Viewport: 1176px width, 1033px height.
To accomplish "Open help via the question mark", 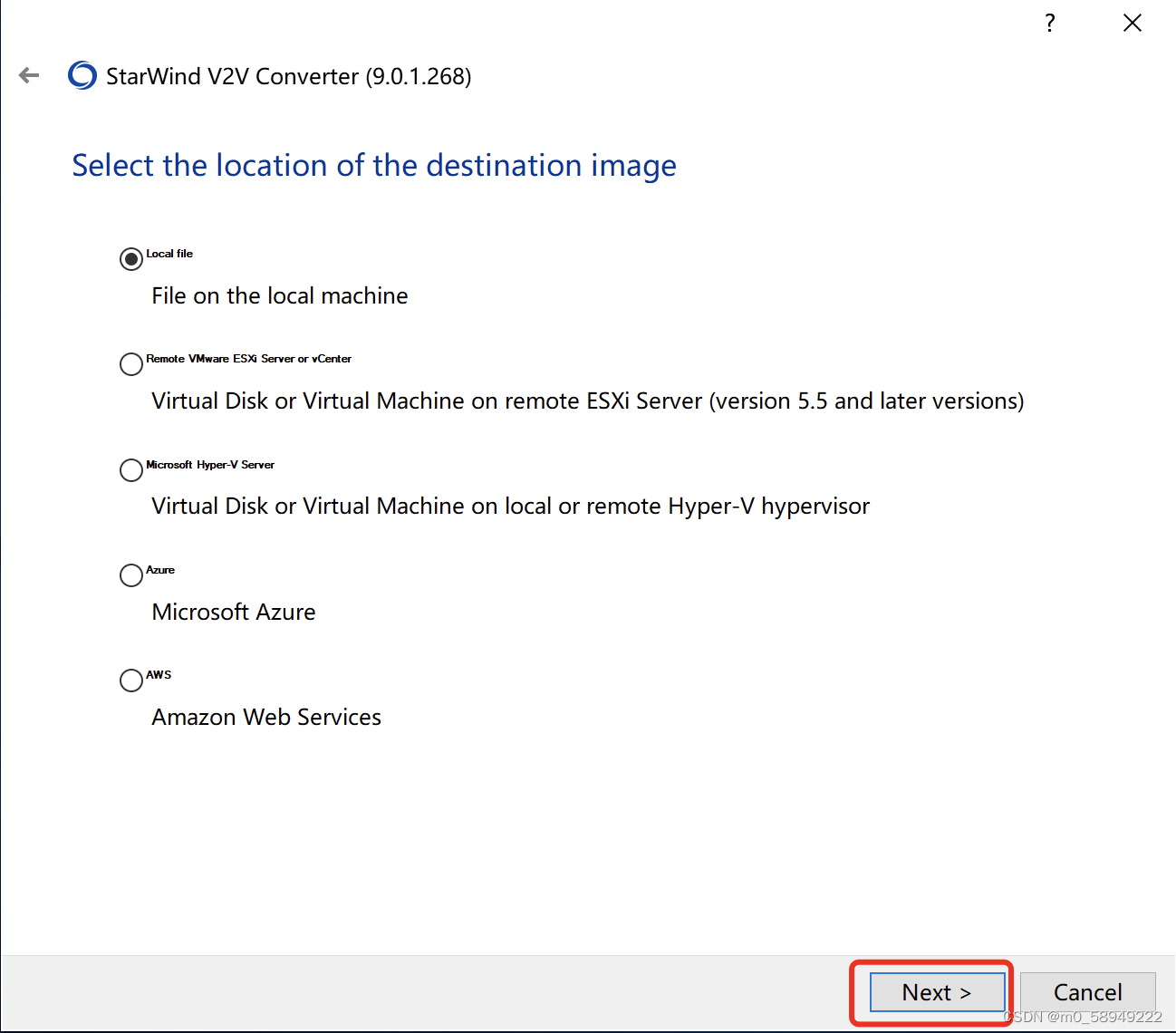I will pos(1049,23).
